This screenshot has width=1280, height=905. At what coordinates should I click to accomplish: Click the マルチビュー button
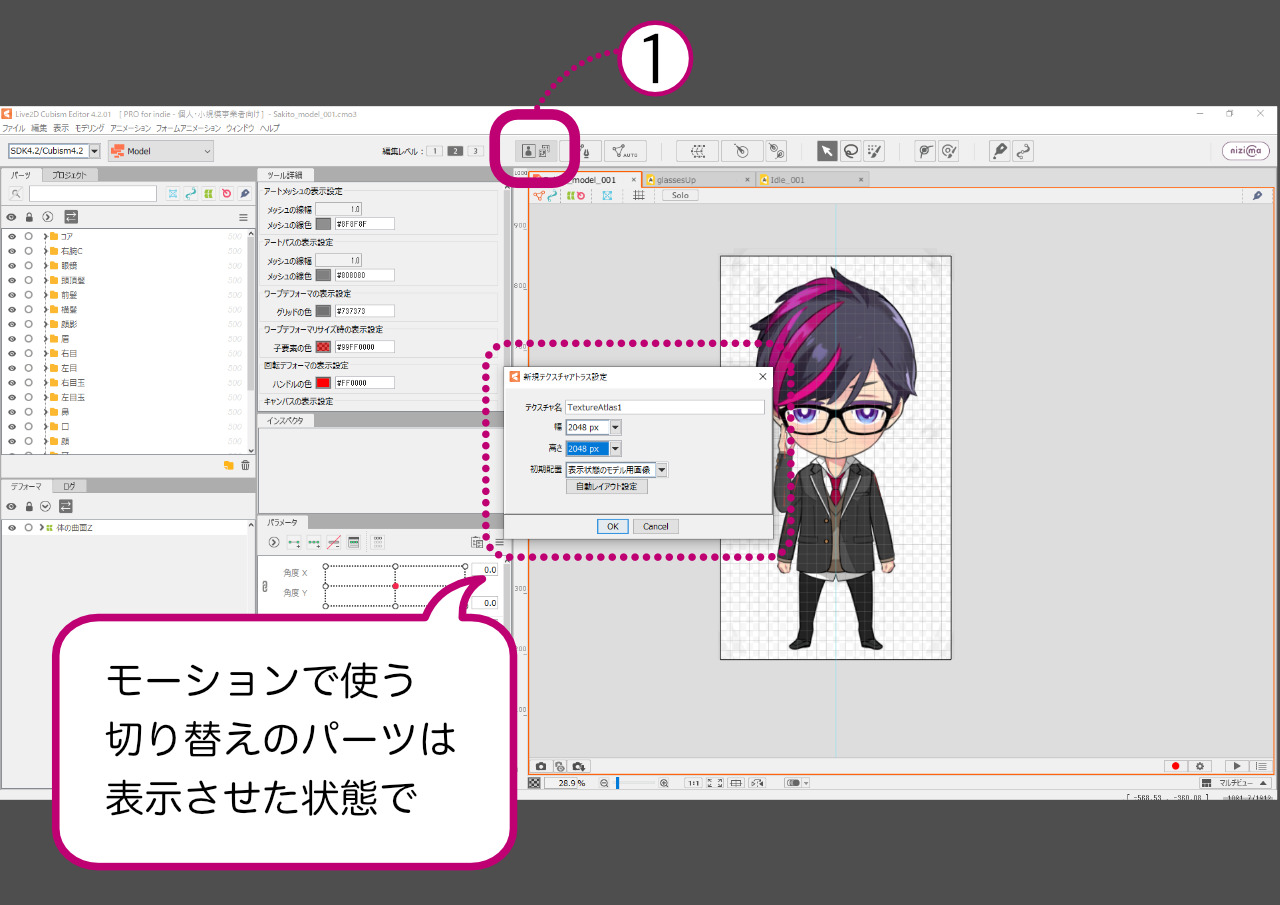click(1236, 783)
